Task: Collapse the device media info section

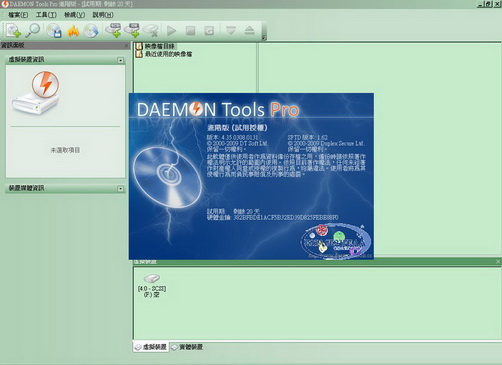Action: pos(120,189)
